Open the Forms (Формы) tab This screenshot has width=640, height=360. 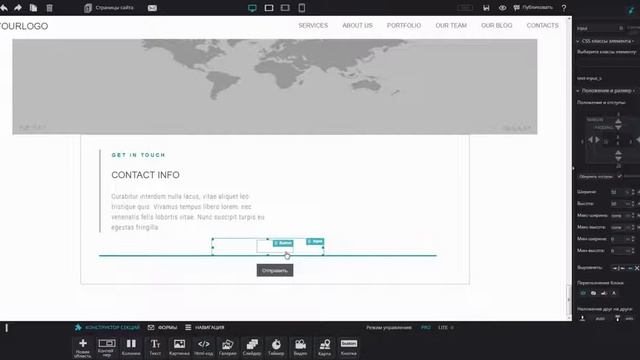point(162,327)
